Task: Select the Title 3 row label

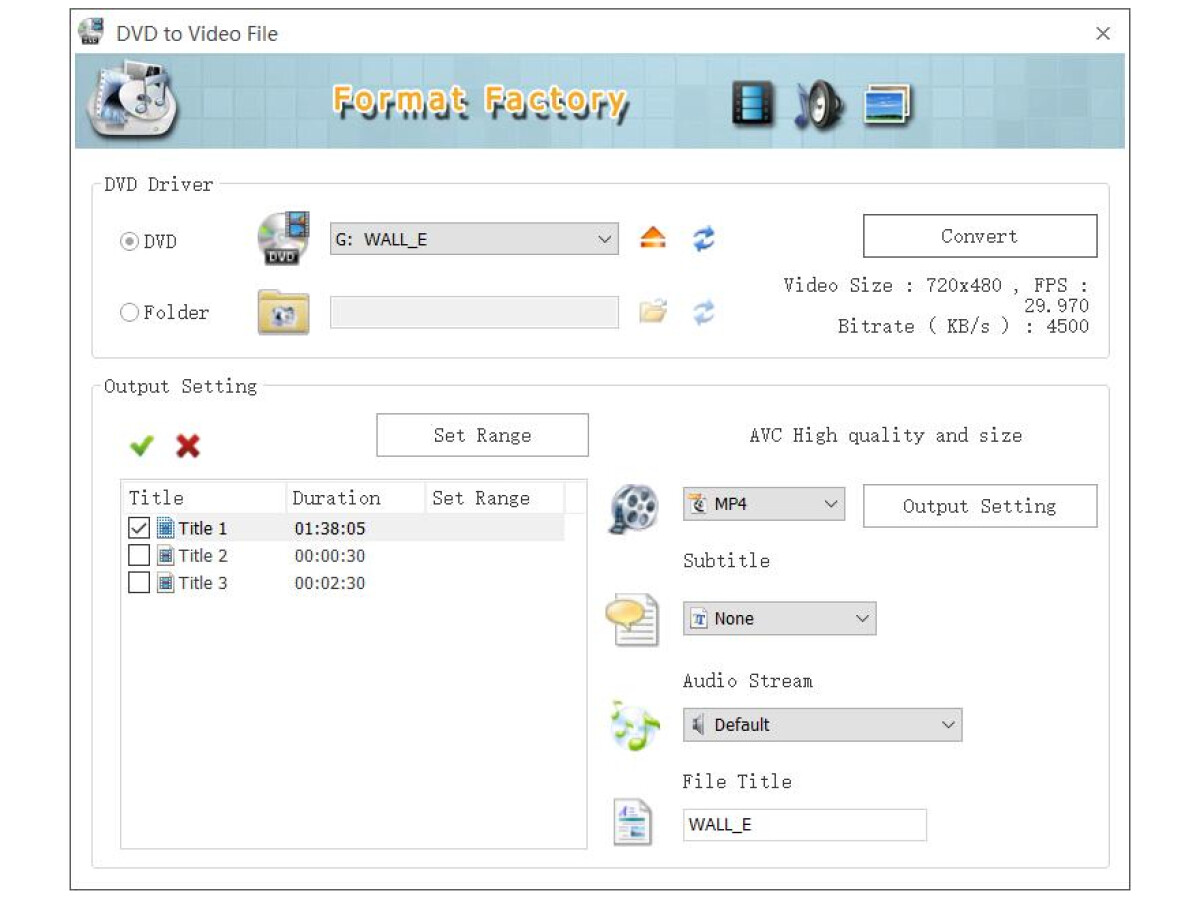Action: (203, 583)
